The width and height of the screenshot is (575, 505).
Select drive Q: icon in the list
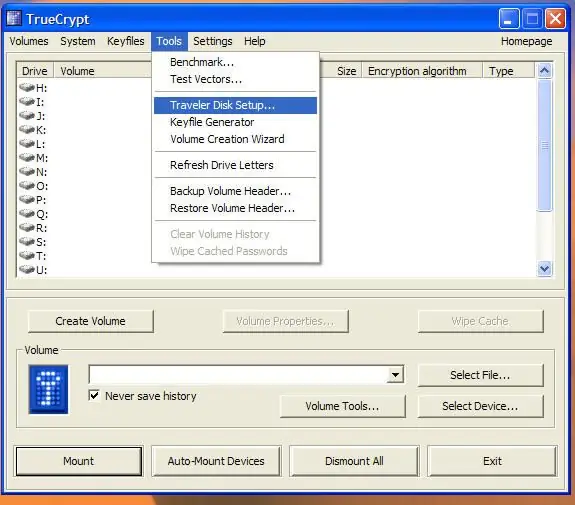click(x=27, y=213)
